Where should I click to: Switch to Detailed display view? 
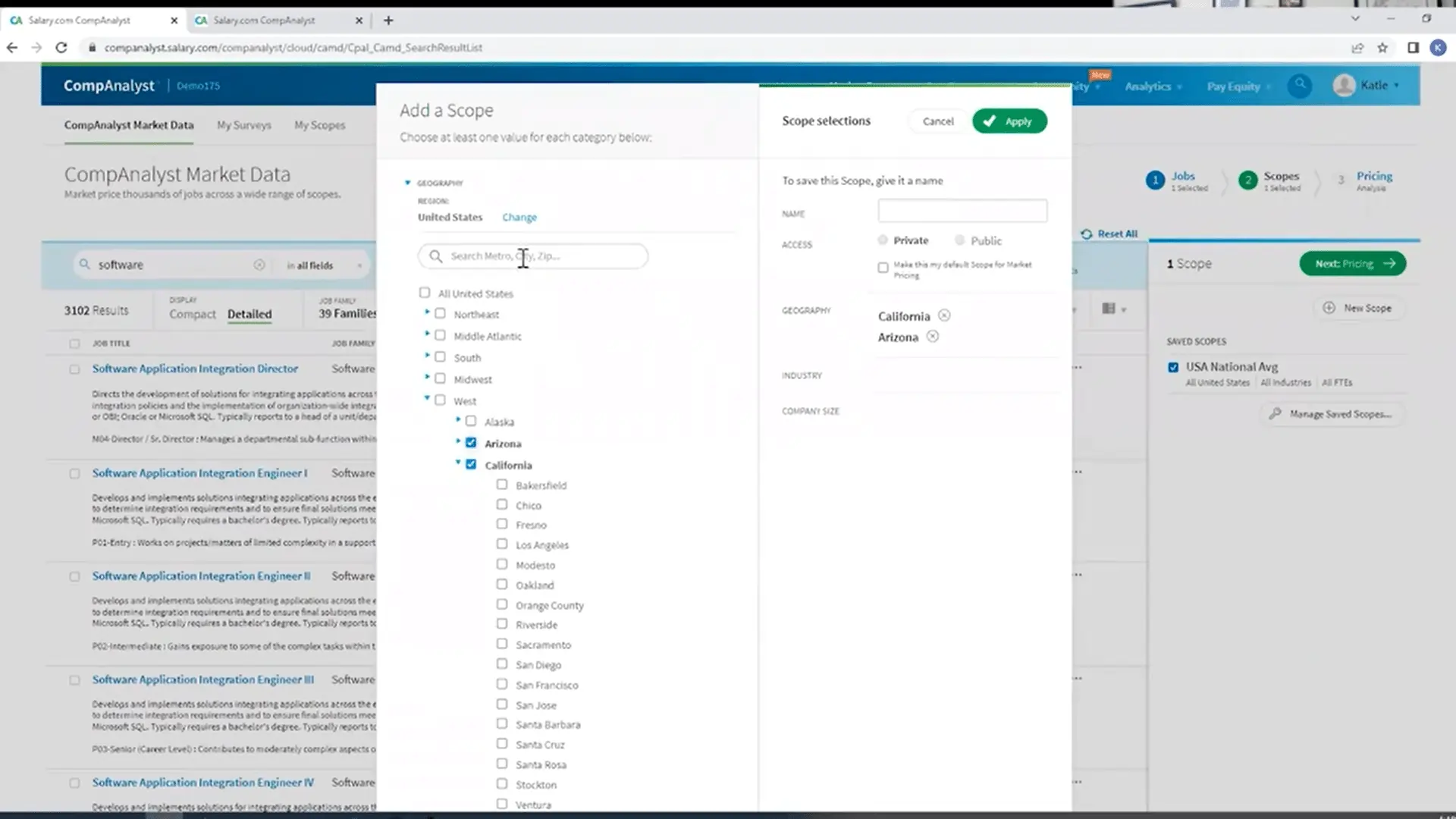click(249, 314)
